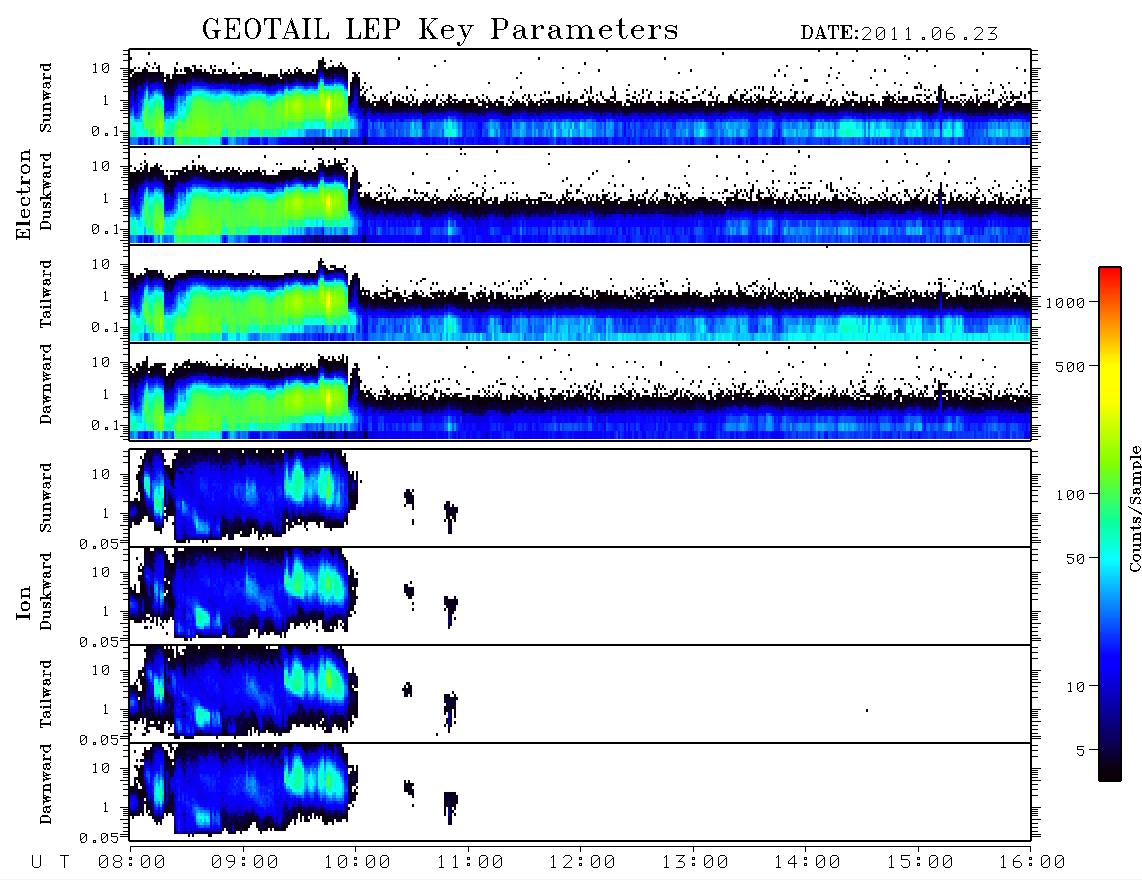
Task: Click the black bottom of the color bar
Action: [1110, 772]
